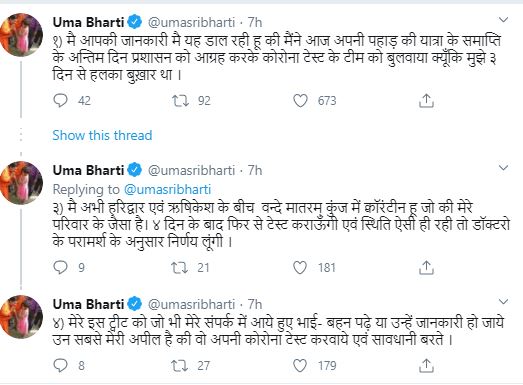
Task: Open the third tweet's options chevron menu
Action: 503,302
